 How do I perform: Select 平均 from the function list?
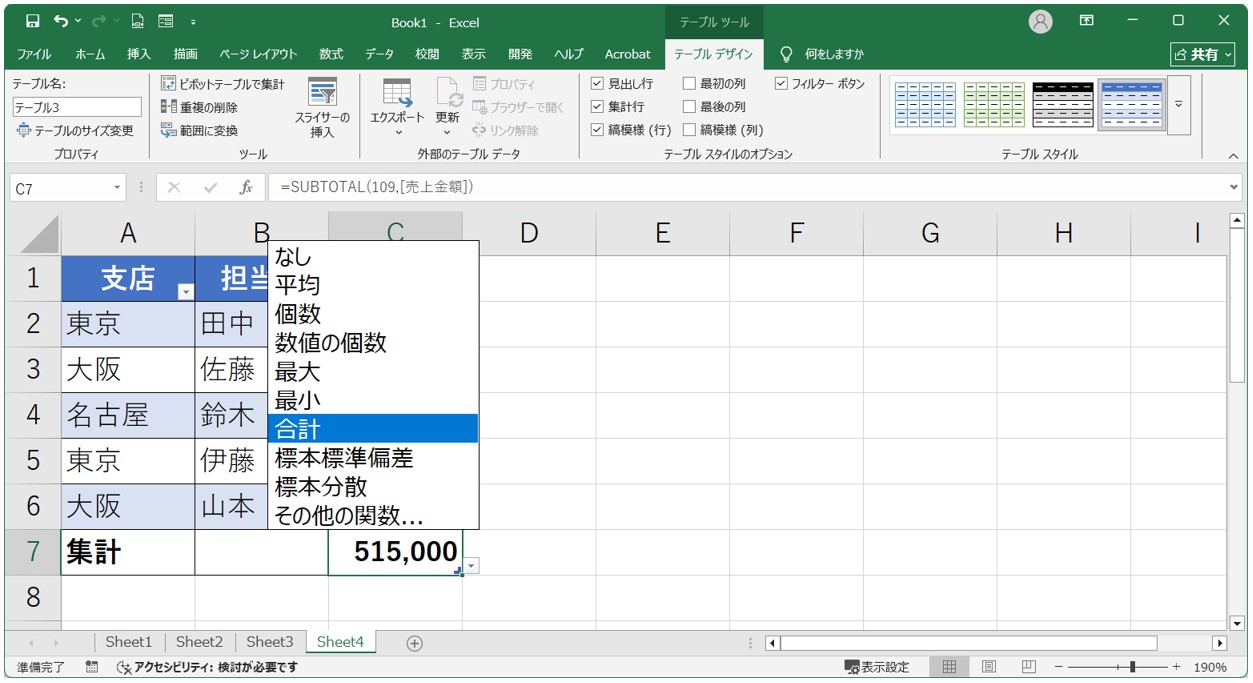tap(298, 286)
